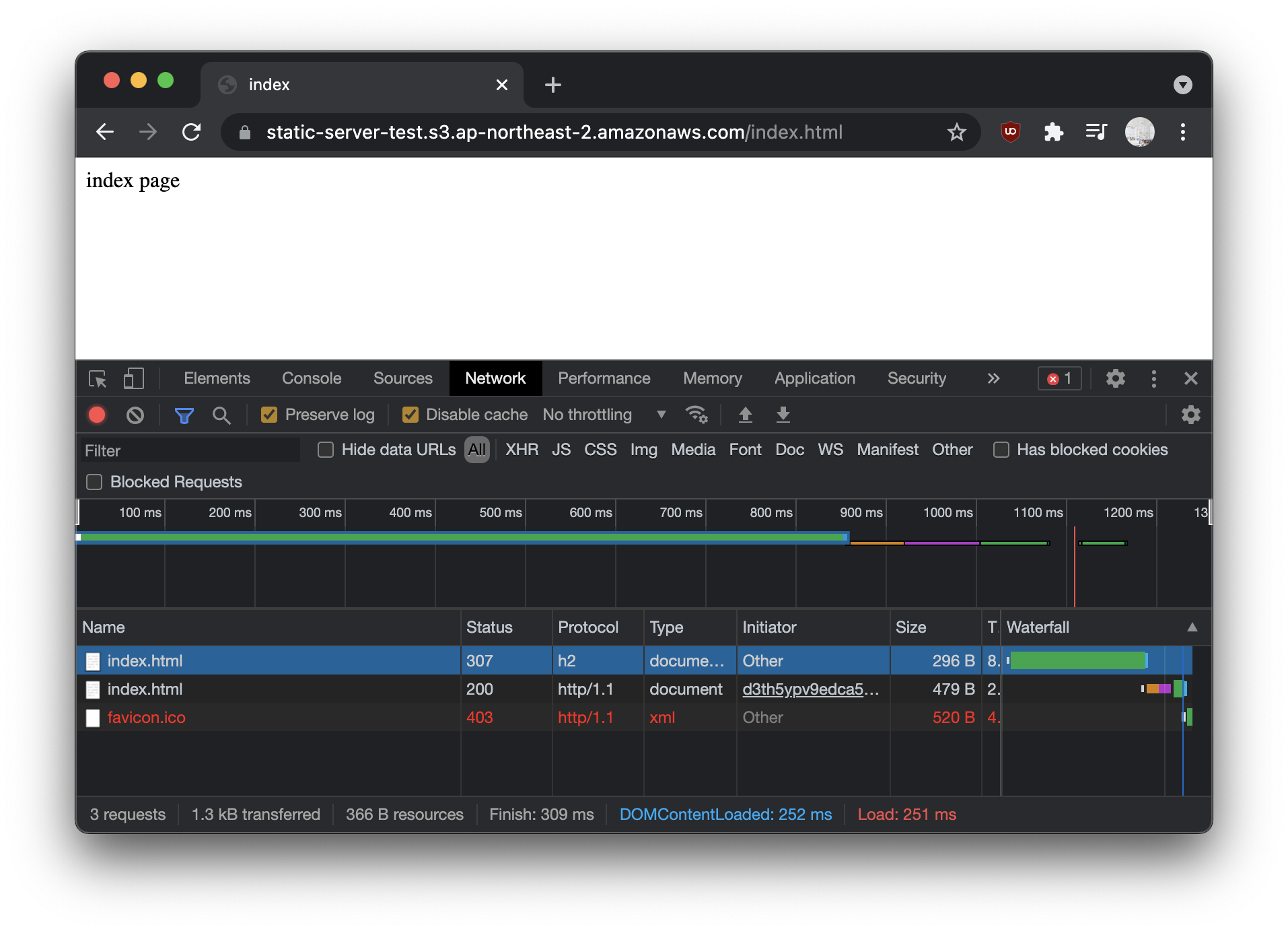
Task: Select the favicon.ico request row
Action: click(633, 718)
